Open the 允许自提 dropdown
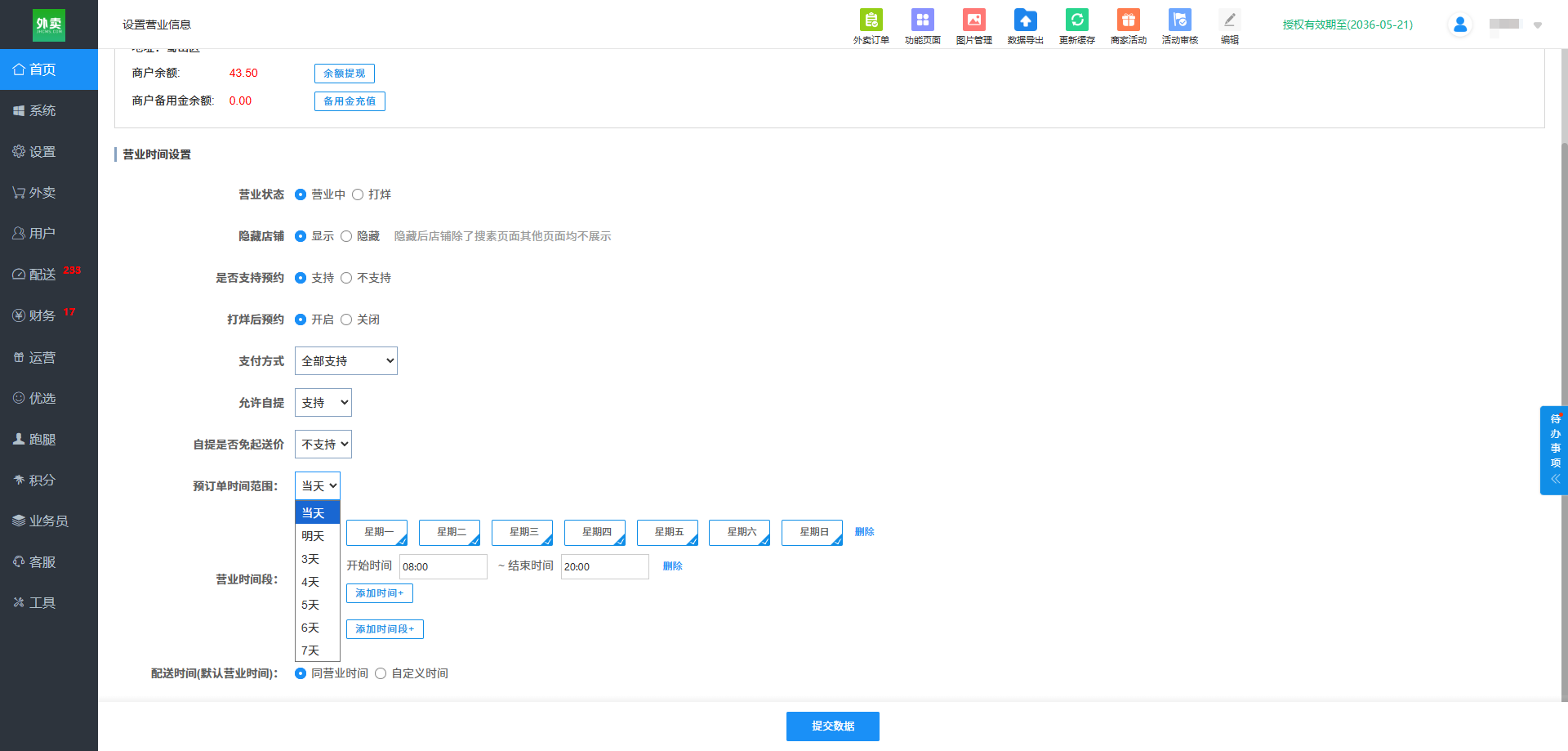This screenshot has height=751, width=1568. 323,403
